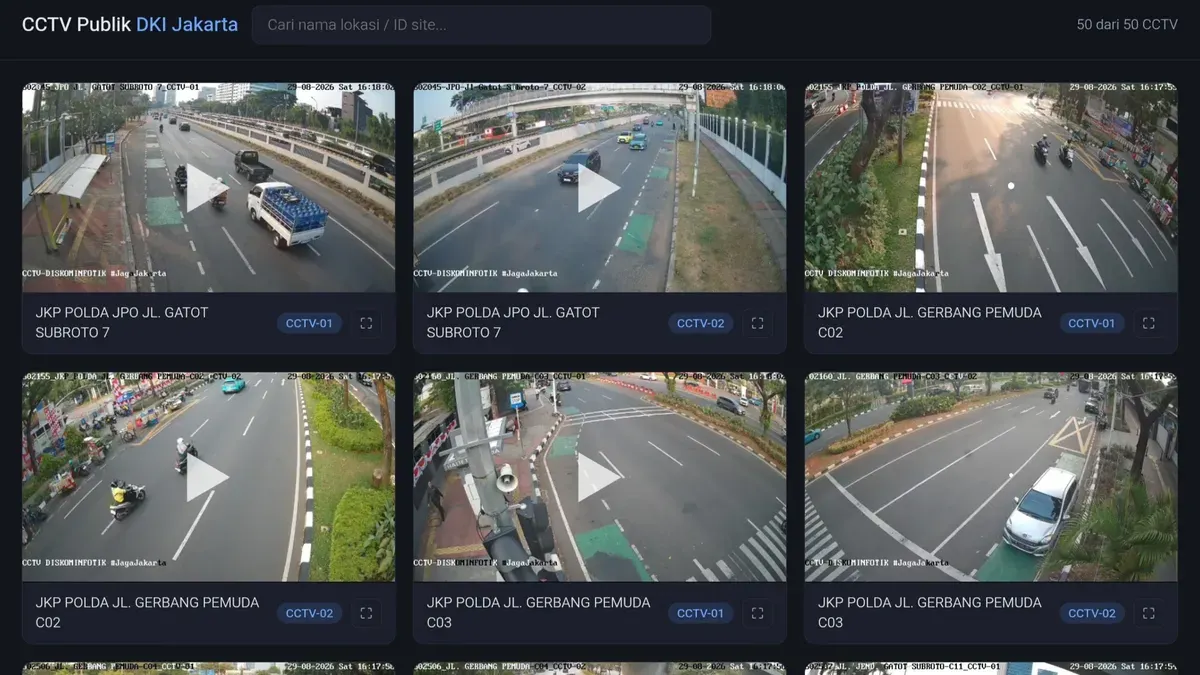Click the location search input field
Viewport: 1200px width, 675px height.
pyautogui.click(x=481, y=25)
